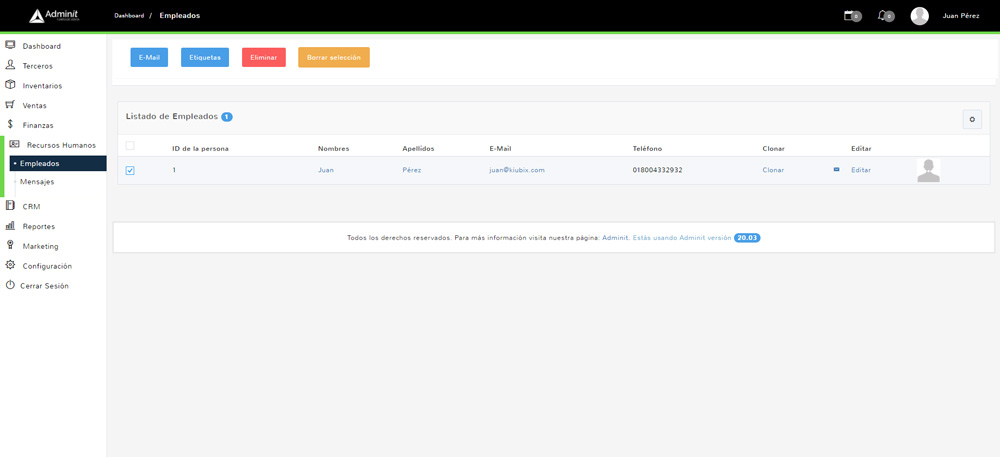1000x457 pixels.
Task: Click the Clonar link for Juan
Action: click(x=773, y=170)
